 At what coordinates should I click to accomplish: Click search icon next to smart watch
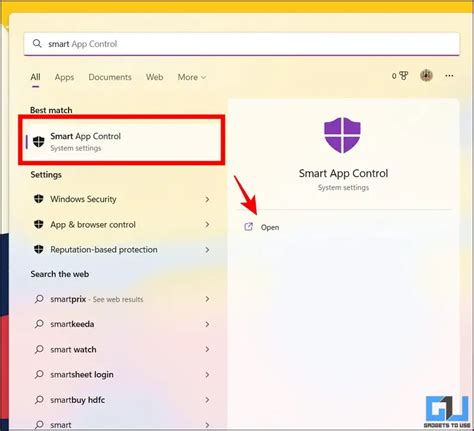coord(39,349)
